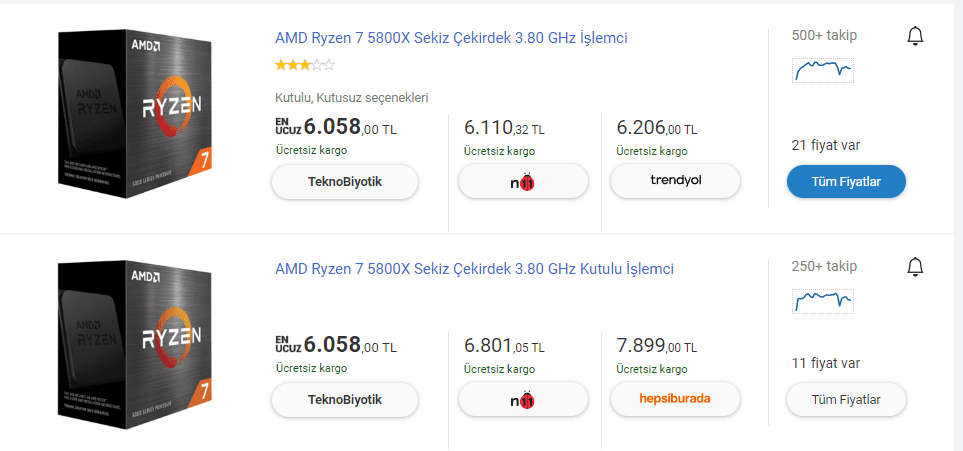This screenshot has width=963, height=451.
Task: Click the bell alert icon for first product
Action: (915, 37)
